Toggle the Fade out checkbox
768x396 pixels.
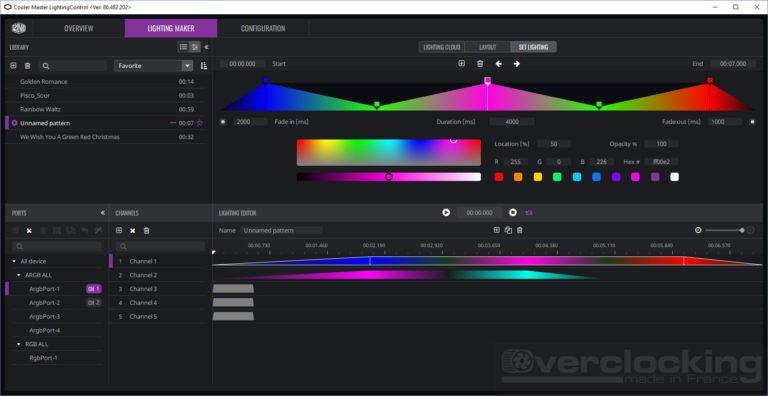752,122
